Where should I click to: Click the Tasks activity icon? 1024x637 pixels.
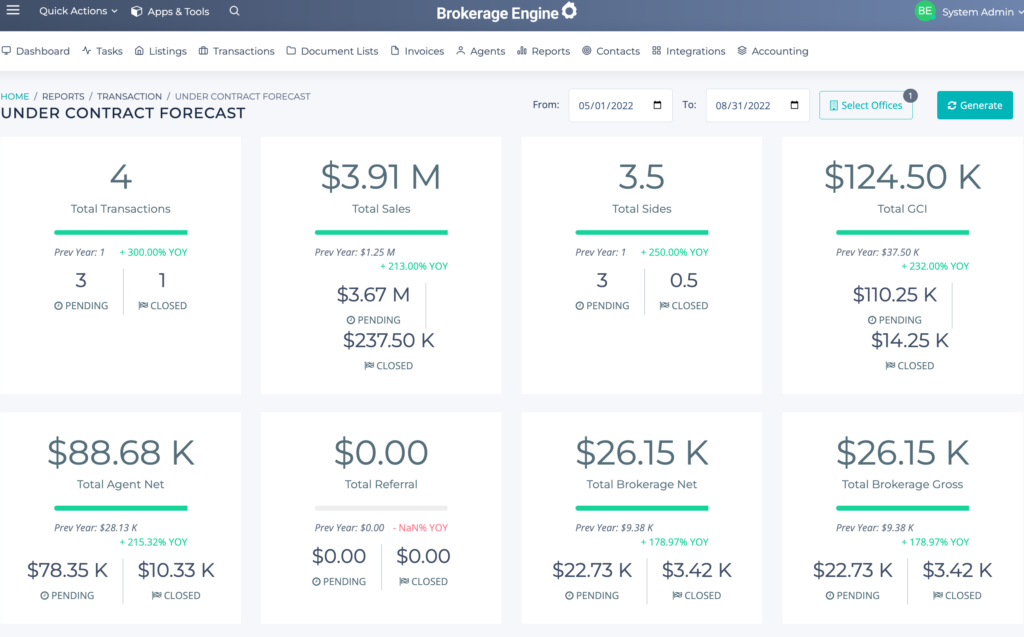87,50
